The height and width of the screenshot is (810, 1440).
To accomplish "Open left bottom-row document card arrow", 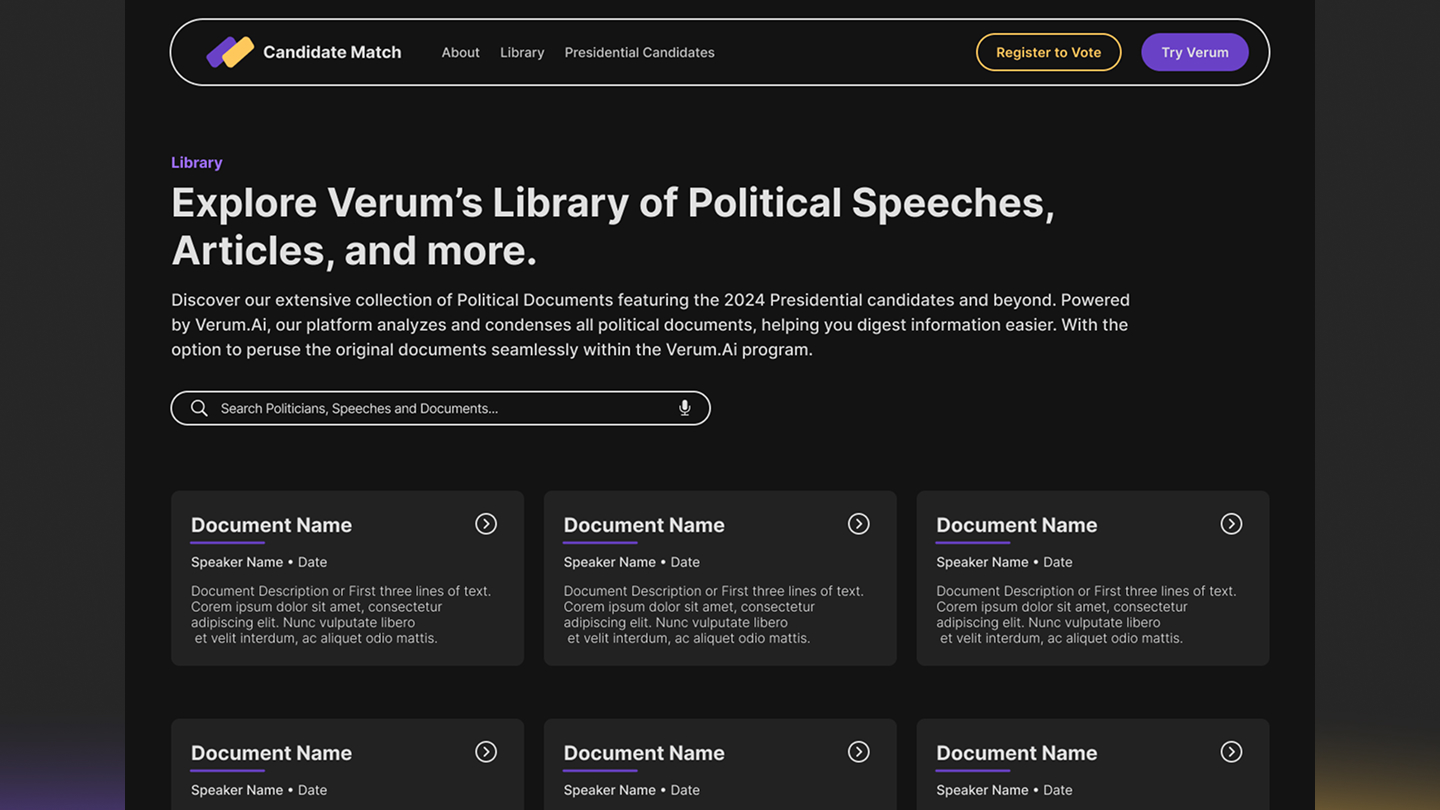I will 486,752.
